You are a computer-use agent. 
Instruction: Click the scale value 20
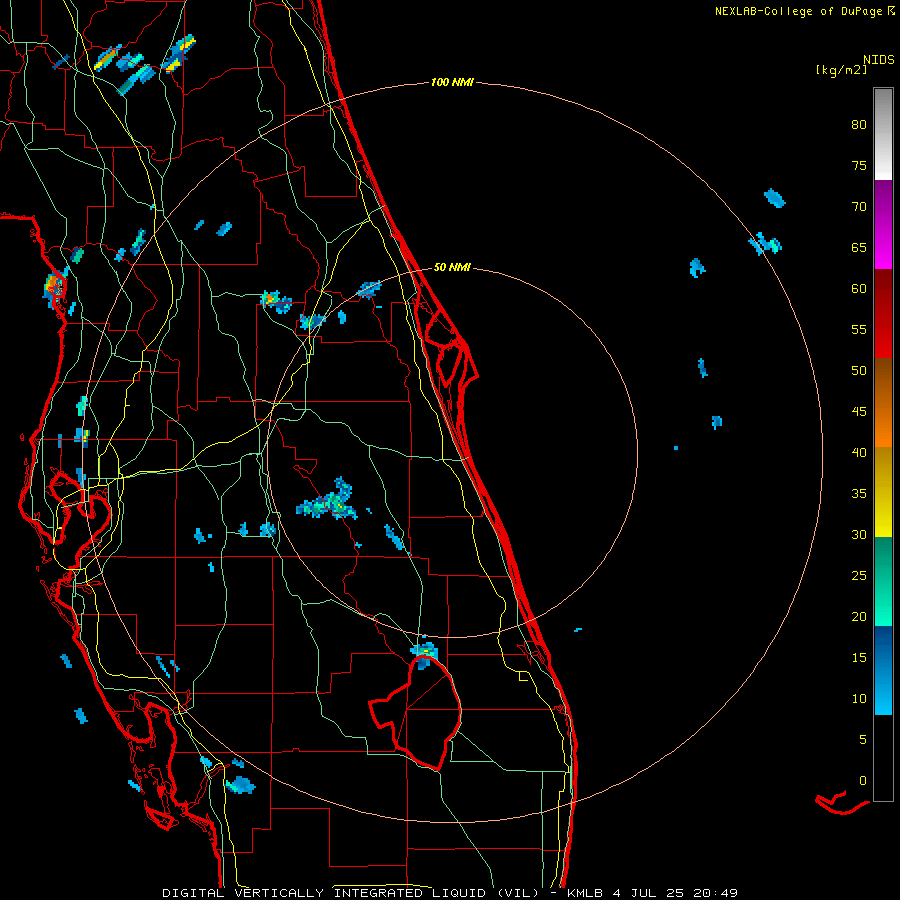pos(859,617)
